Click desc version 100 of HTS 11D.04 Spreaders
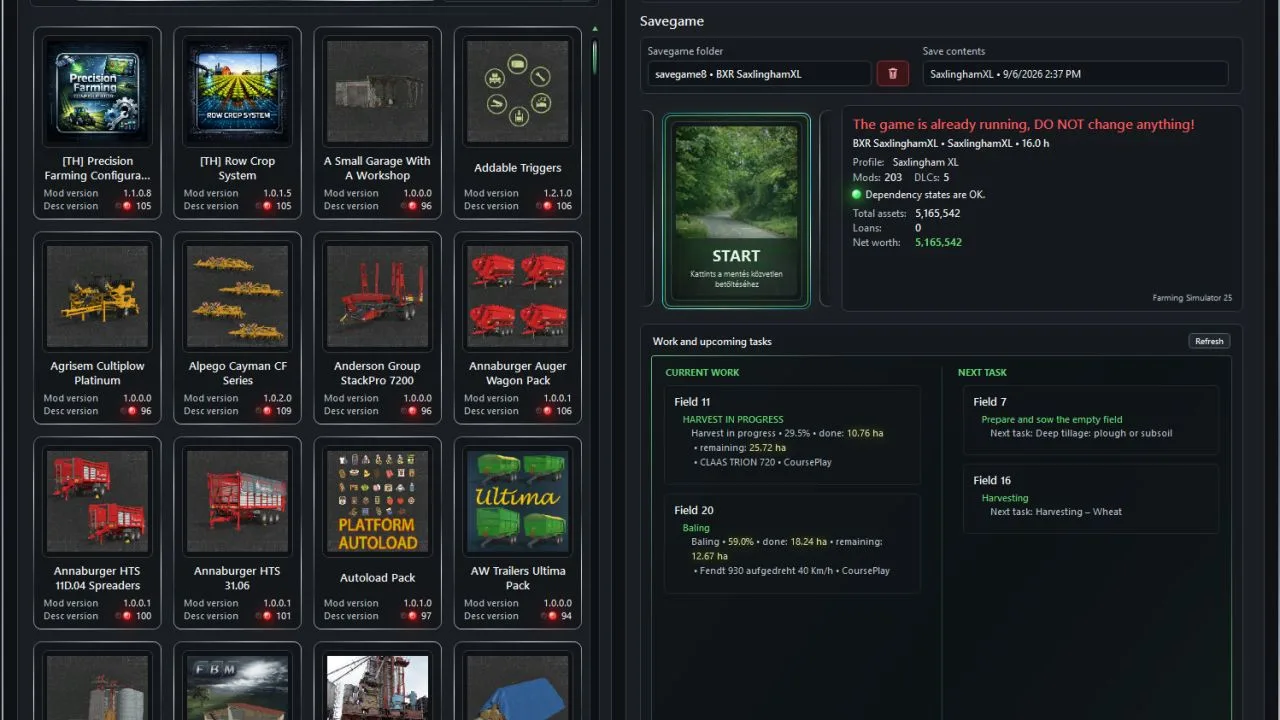 pos(143,616)
